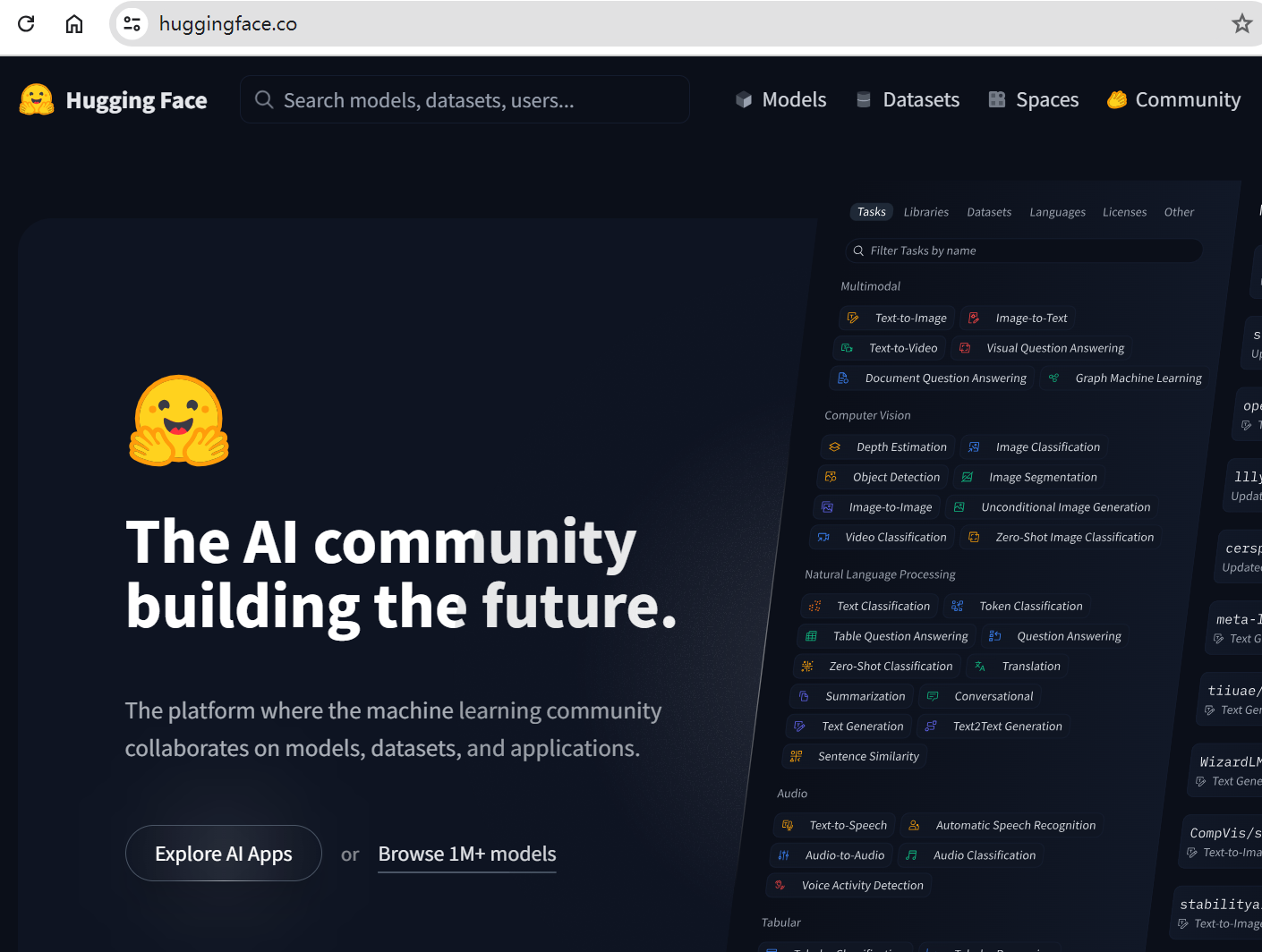Switch to the Languages tab
Viewport: 1262px width, 952px height.
click(x=1057, y=212)
